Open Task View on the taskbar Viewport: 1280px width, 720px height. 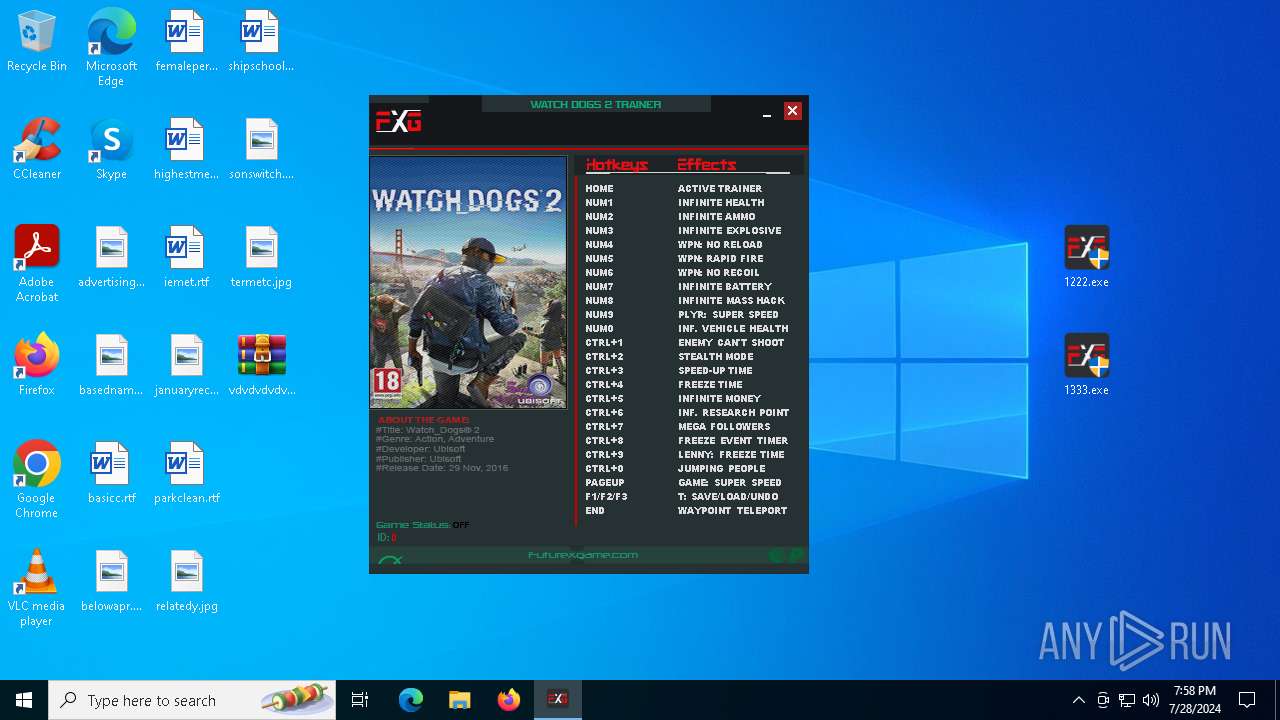click(x=360, y=700)
